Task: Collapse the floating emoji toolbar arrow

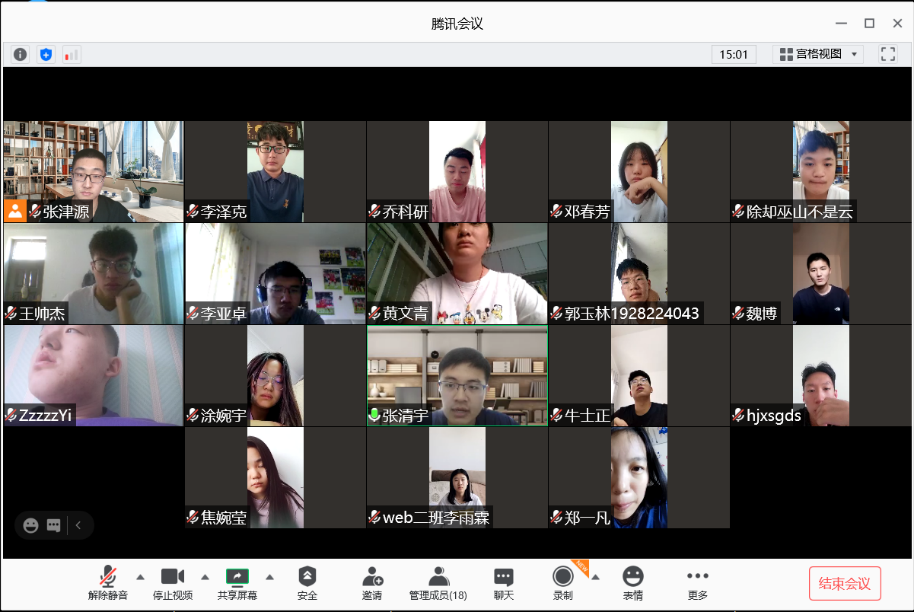Action: click(78, 525)
